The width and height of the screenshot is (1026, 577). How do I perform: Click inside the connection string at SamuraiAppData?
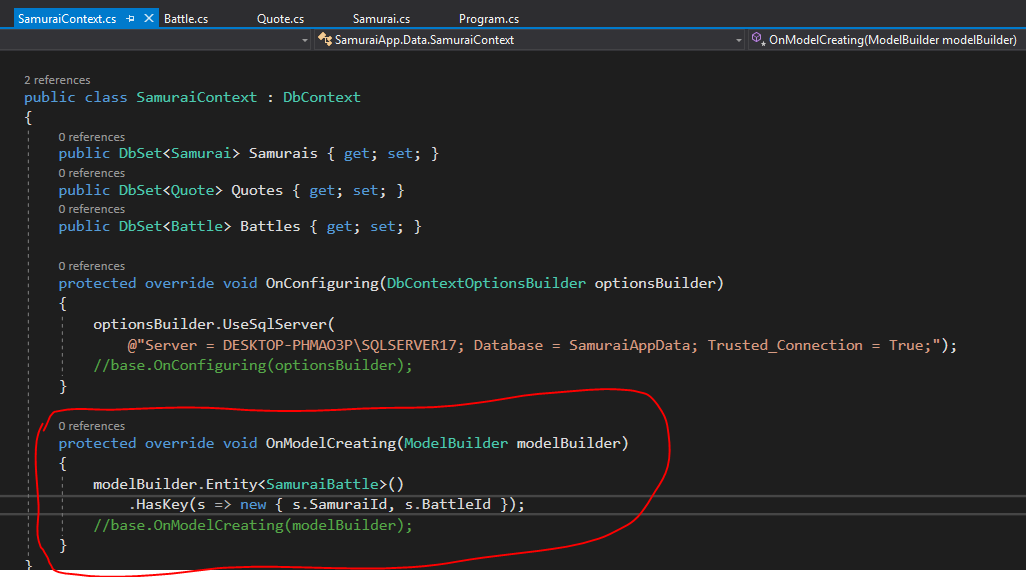629,345
